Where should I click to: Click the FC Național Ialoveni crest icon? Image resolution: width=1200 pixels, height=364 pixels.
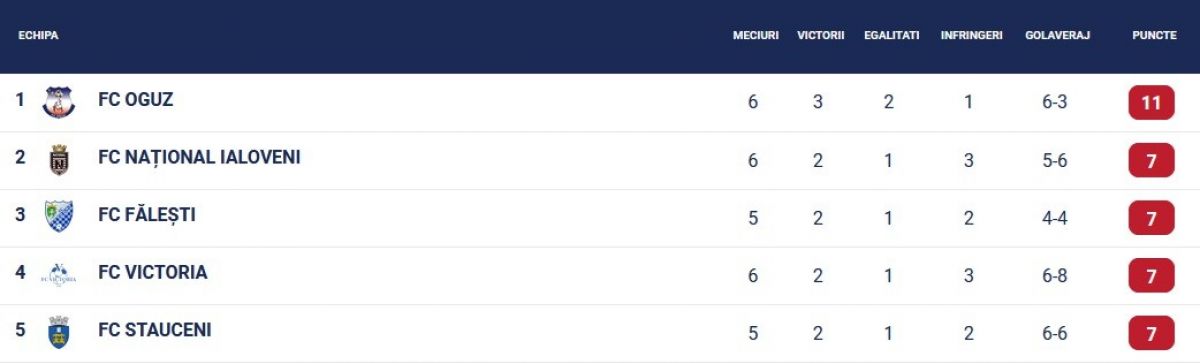59,160
